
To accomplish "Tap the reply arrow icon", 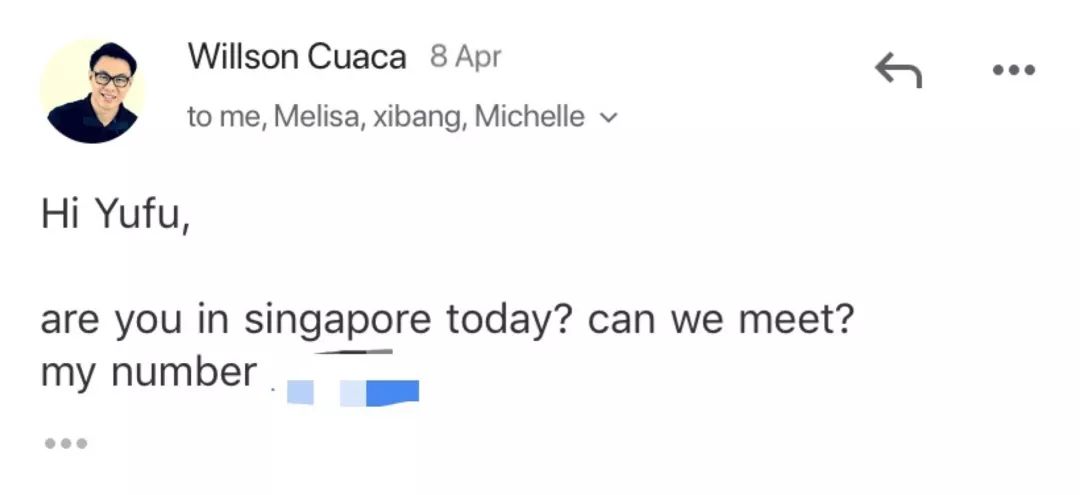I will coord(898,70).
